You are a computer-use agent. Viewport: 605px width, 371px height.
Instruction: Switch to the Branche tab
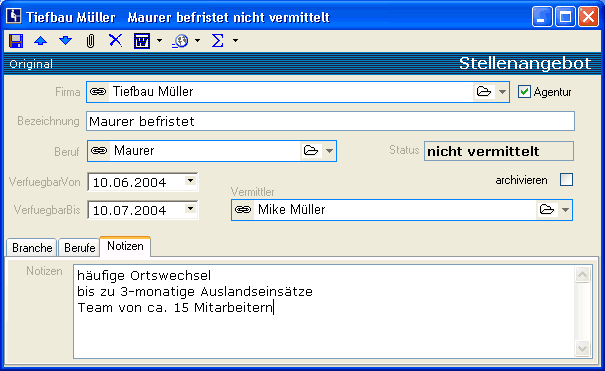[x=32, y=248]
